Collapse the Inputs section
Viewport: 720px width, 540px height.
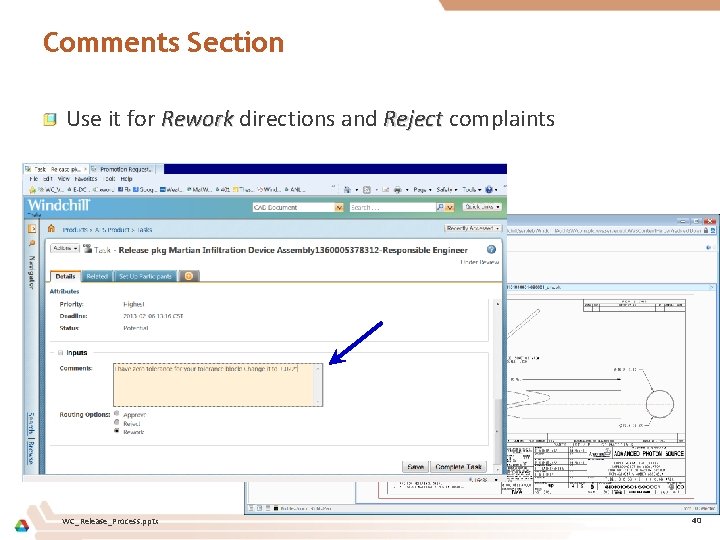click(60, 353)
